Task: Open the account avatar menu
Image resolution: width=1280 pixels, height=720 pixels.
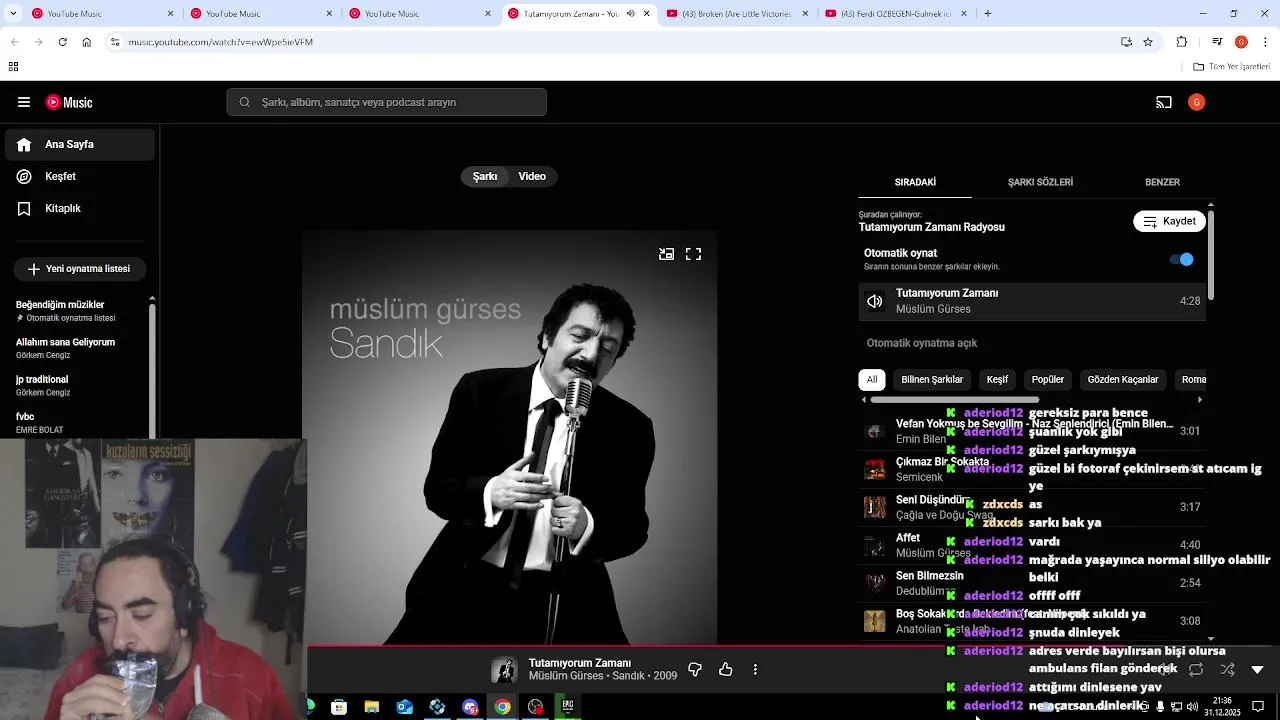Action: [1196, 102]
